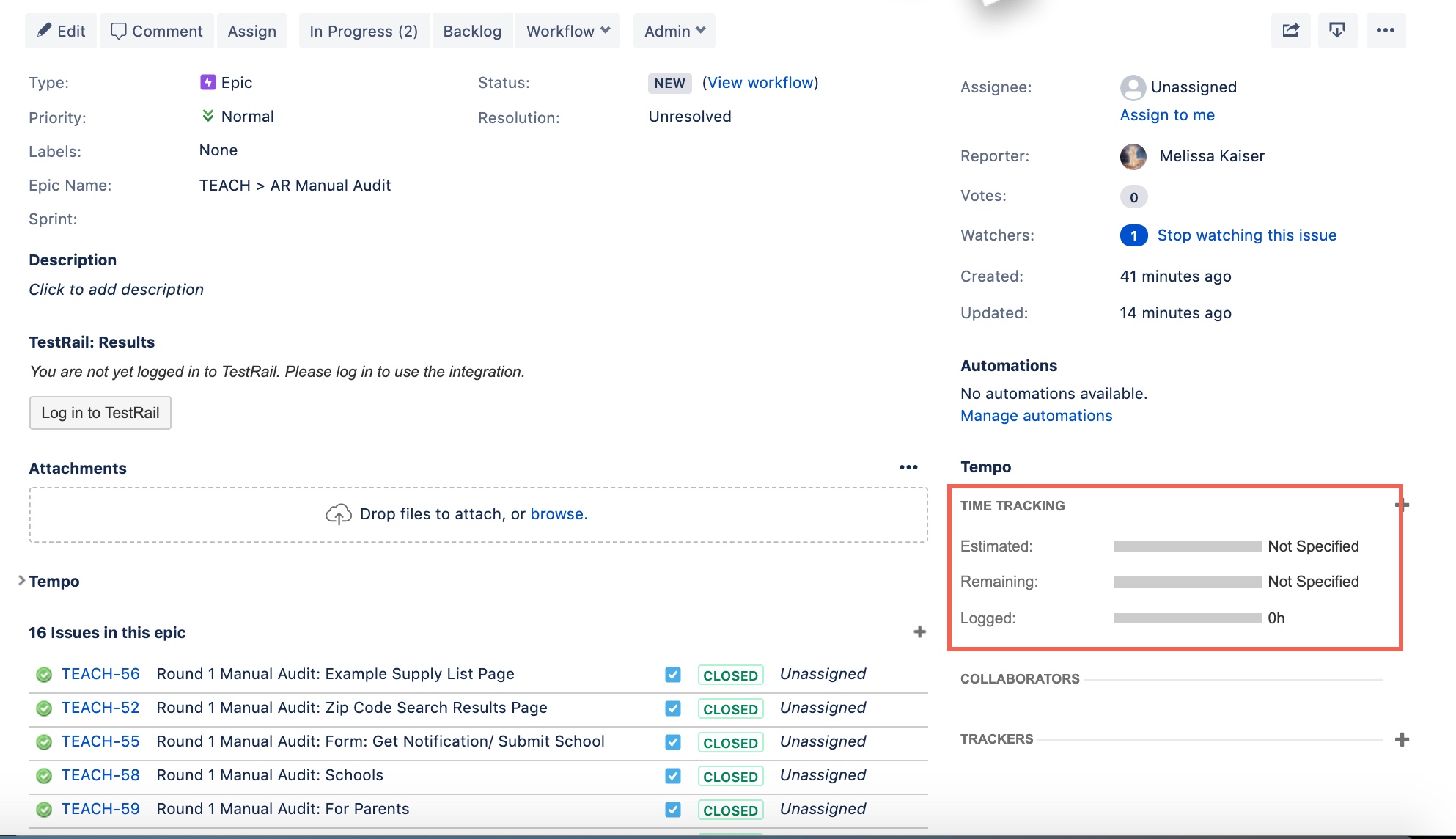Toggle the checkbox for TEACH-55
Screen dimensions: 1456x839
673,742
